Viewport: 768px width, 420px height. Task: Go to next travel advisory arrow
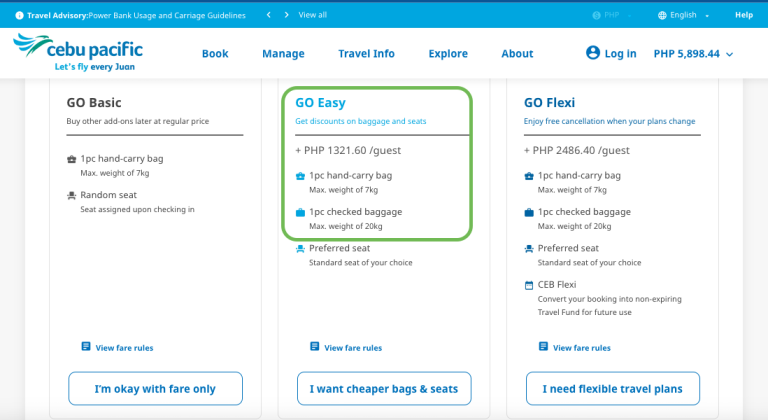tap(287, 15)
